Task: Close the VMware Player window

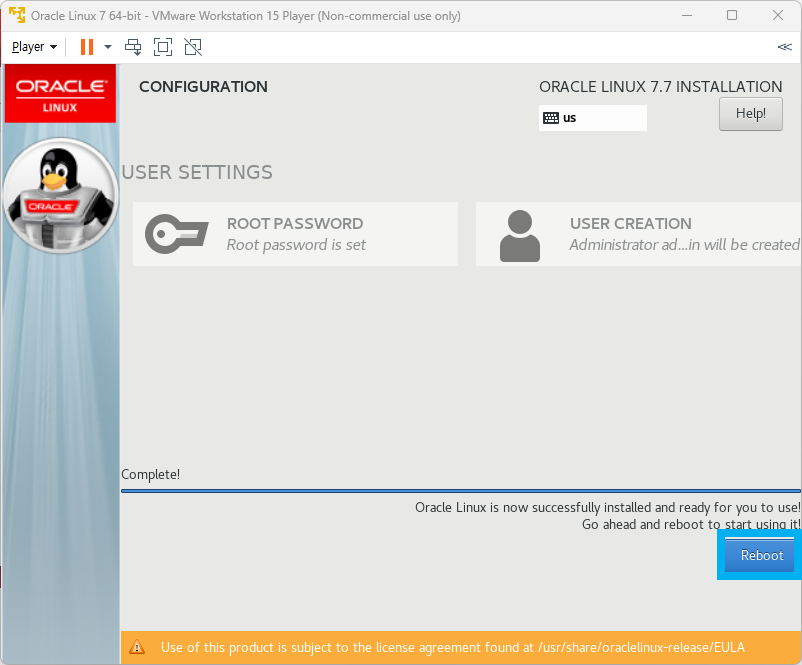Action: 777,15
